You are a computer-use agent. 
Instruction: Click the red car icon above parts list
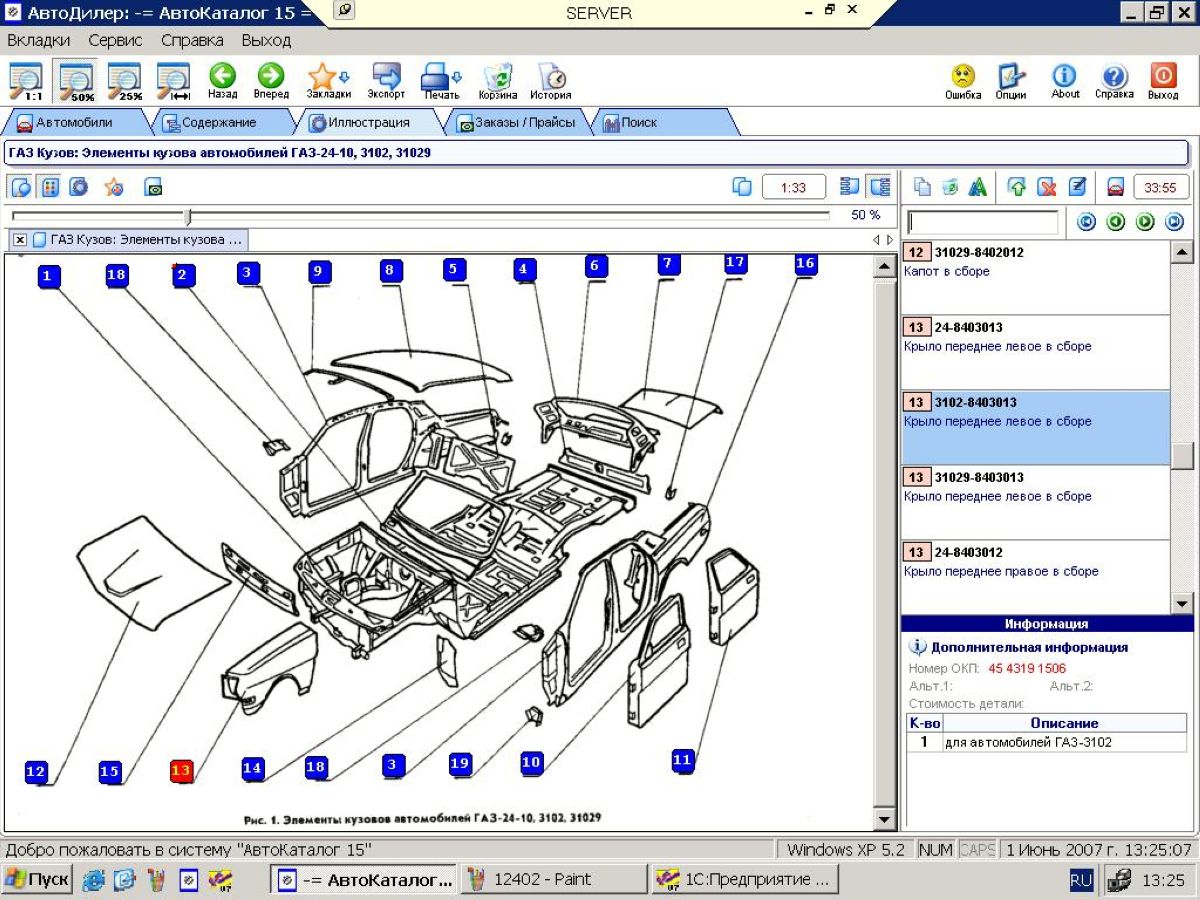click(1116, 187)
